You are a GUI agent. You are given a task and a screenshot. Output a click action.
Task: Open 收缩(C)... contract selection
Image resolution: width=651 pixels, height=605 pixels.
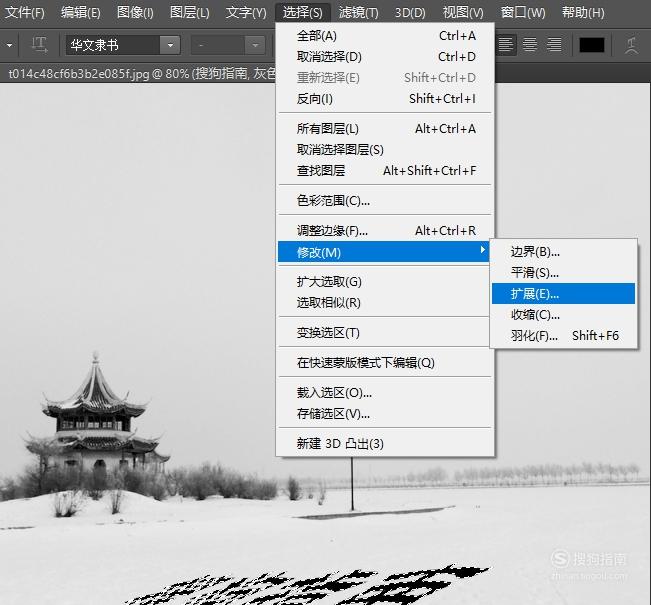click(x=563, y=314)
